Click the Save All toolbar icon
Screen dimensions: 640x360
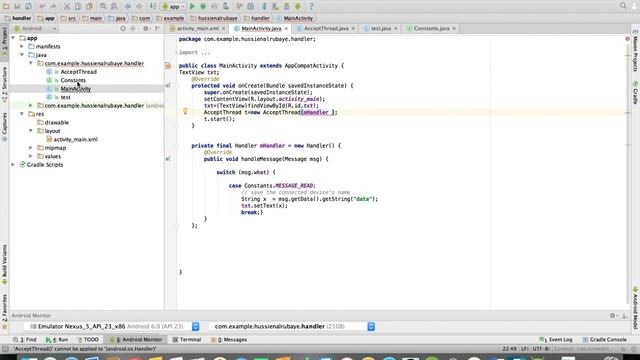pyautogui.click(x=17, y=6)
